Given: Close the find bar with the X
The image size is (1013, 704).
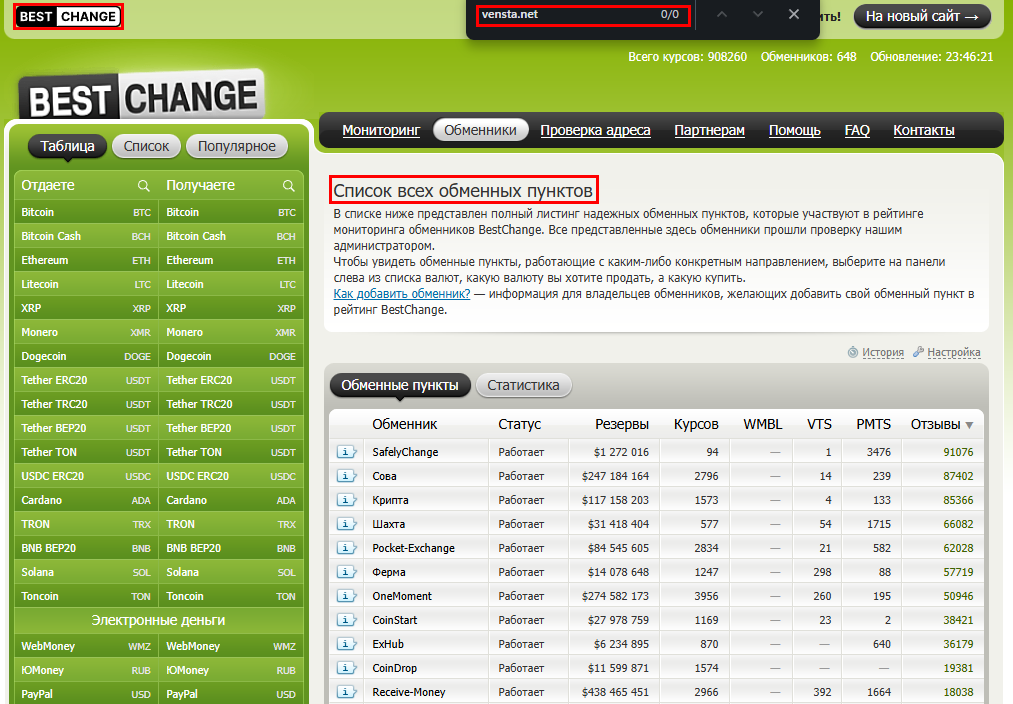Looking at the screenshot, I should tap(794, 15).
